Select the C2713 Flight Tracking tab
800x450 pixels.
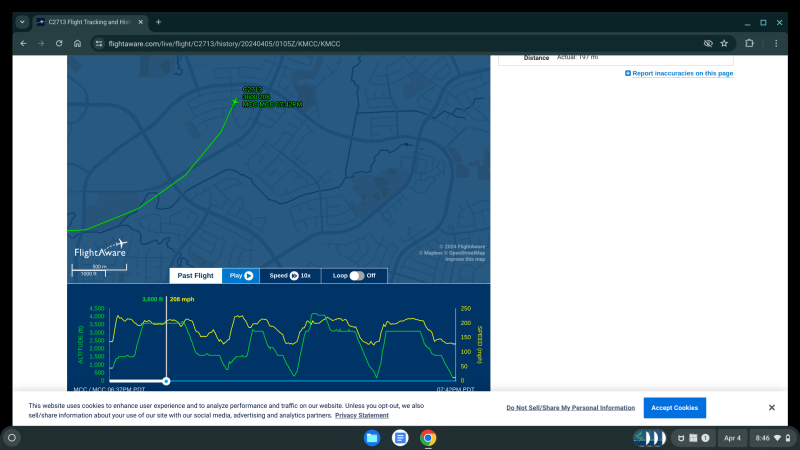90,22
